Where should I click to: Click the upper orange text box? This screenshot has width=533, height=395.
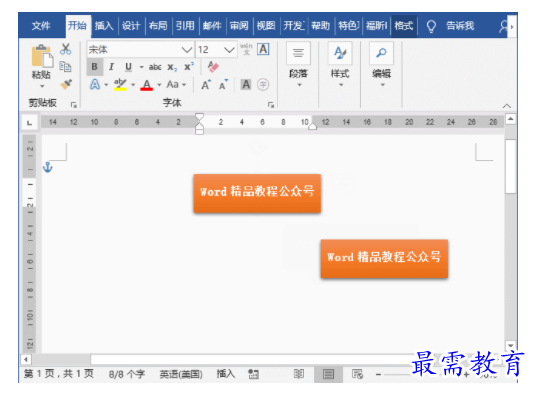tap(257, 193)
